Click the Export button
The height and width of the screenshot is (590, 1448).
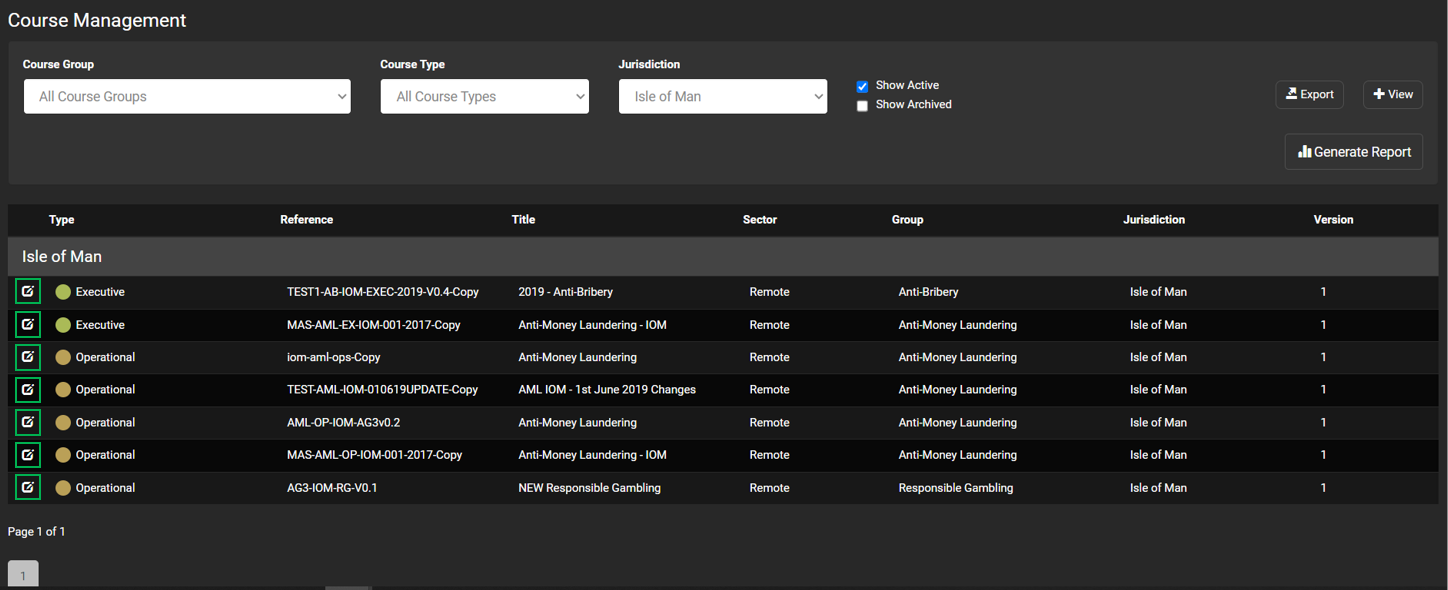[x=1309, y=94]
